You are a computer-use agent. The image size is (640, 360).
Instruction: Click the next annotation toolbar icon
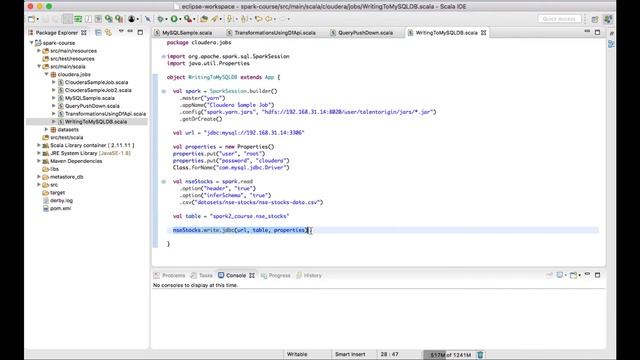click(x=229, y=19)
